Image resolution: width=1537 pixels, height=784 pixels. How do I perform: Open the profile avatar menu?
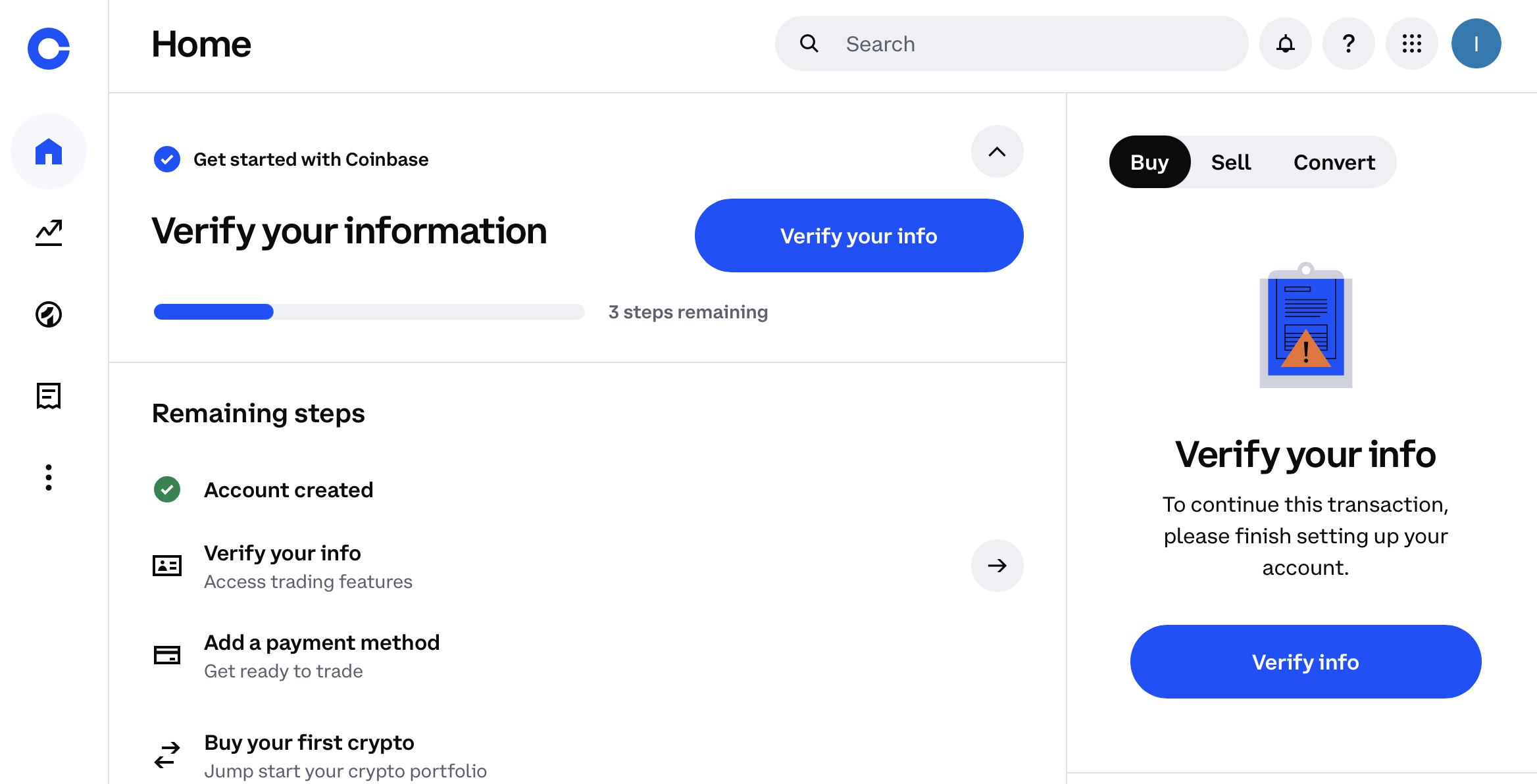coord(1476,43)
